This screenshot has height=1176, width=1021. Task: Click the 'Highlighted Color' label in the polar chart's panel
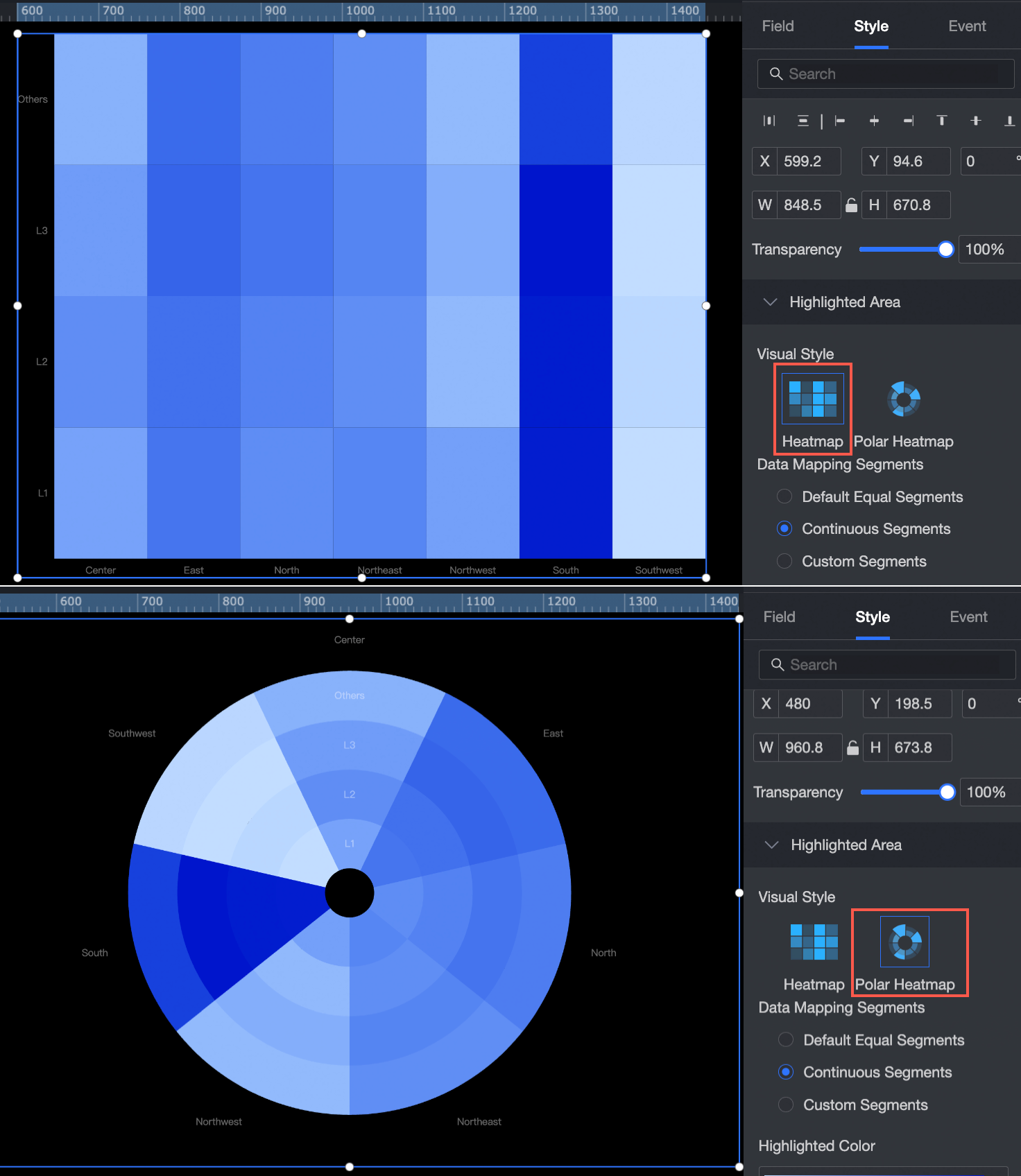[816, 1146]
